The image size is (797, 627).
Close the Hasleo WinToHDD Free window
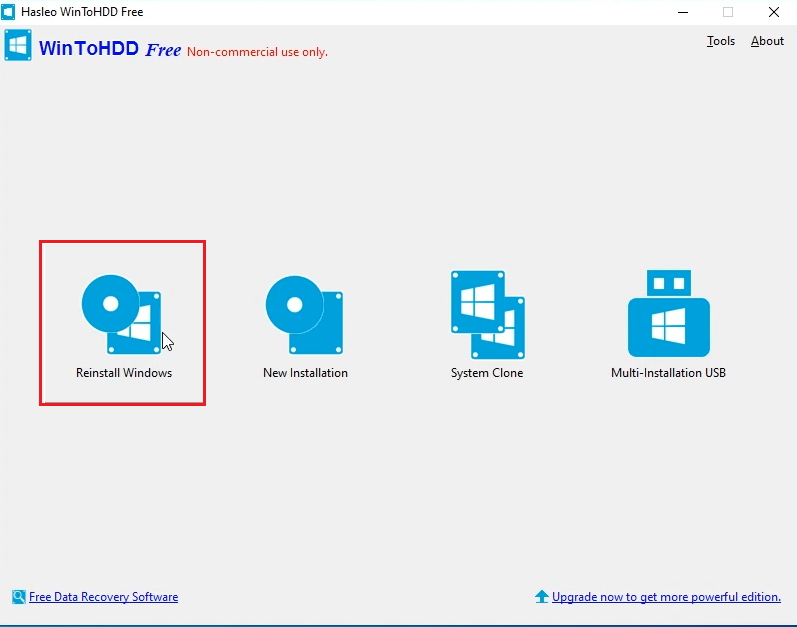pyautogui.click(x=774, y=12)
